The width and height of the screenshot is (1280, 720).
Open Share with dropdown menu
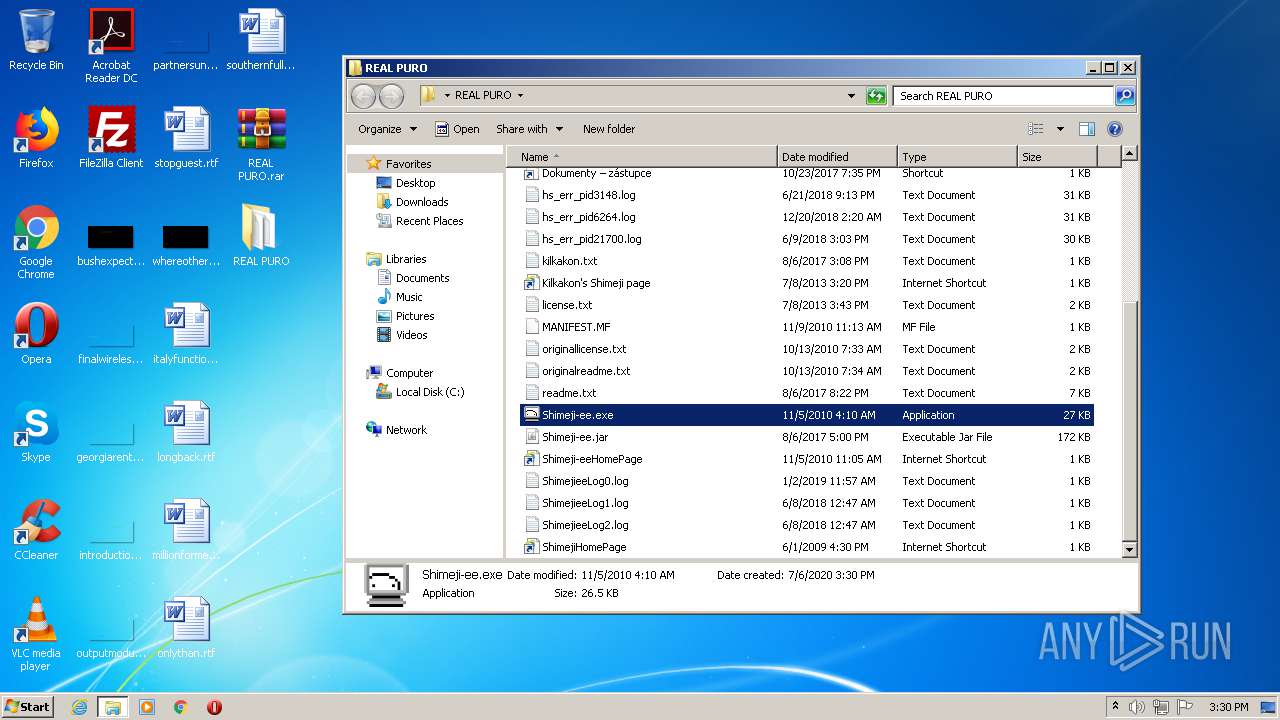click(x=529, y=129)
